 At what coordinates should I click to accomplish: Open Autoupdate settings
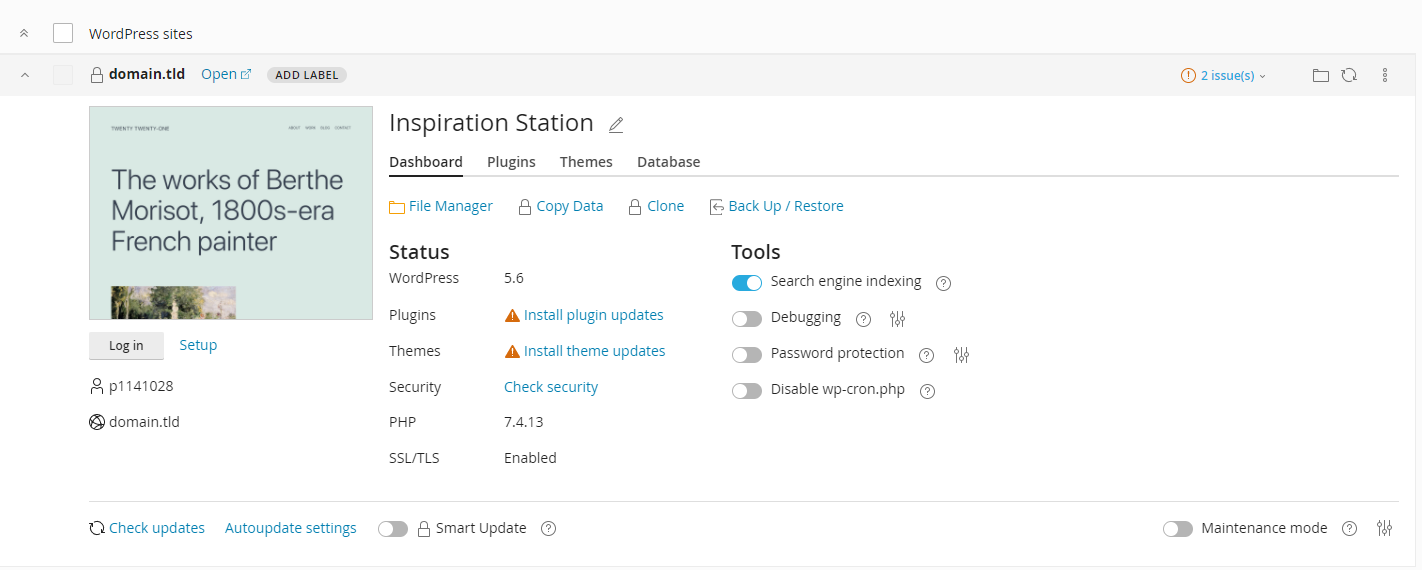[290, 528]
